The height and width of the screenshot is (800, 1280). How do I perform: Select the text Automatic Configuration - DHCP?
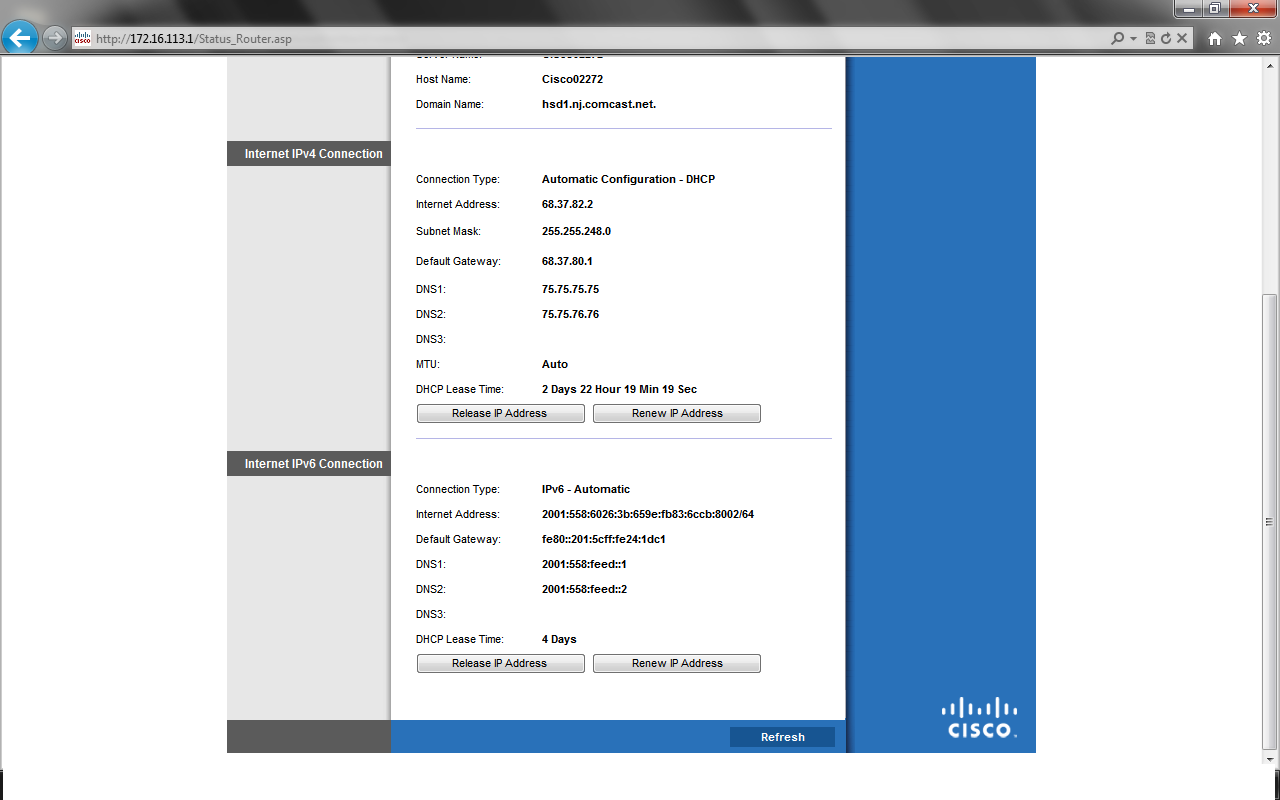628,179
